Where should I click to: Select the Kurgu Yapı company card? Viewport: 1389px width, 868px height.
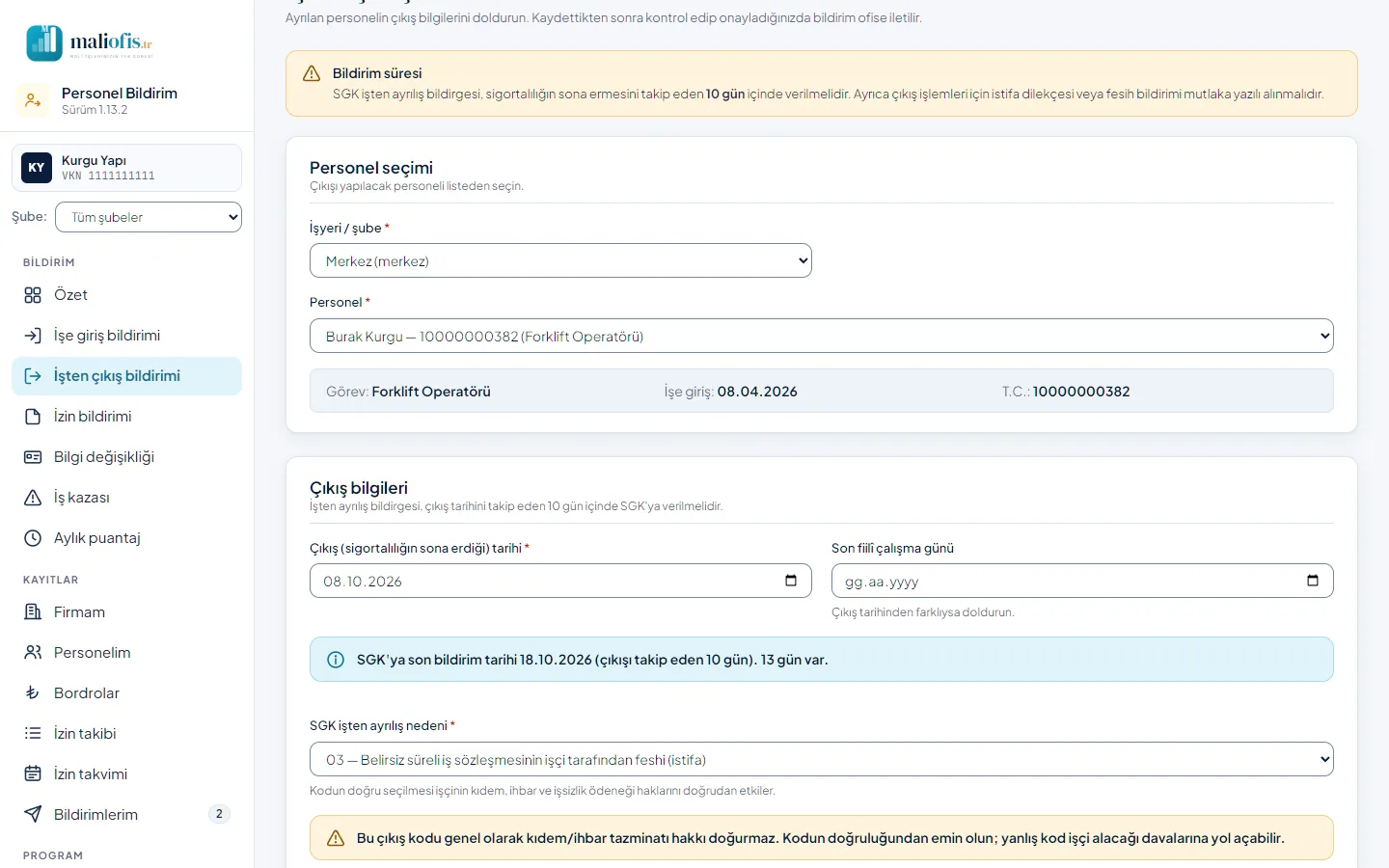click(x=126, y=168)
